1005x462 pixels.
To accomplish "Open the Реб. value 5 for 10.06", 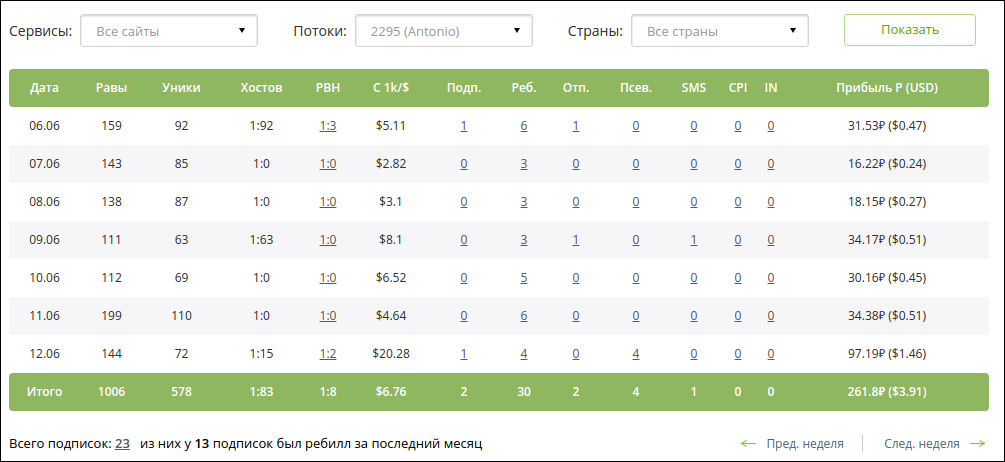I will [524, 278].
